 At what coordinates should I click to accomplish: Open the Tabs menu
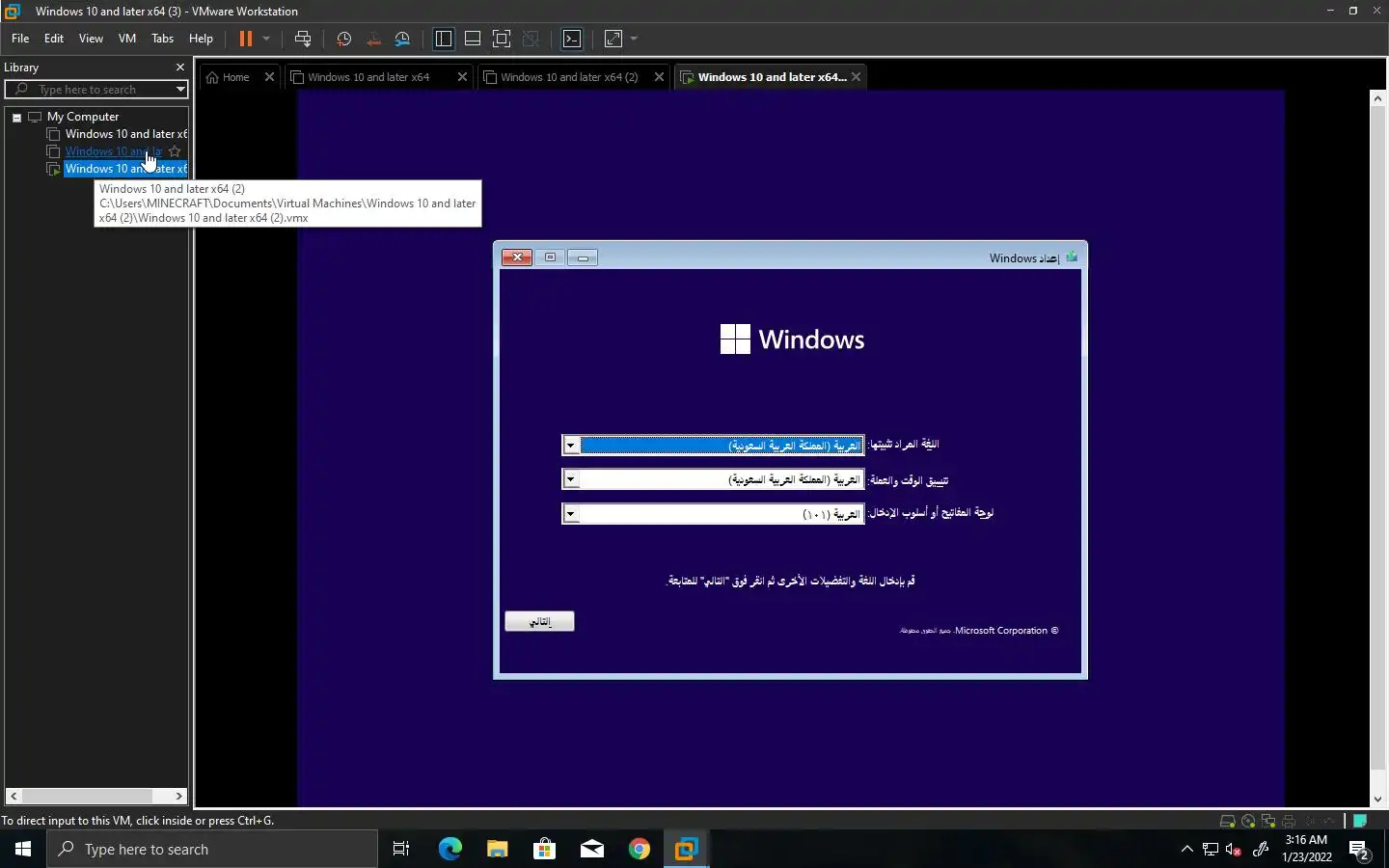point(162,39)
